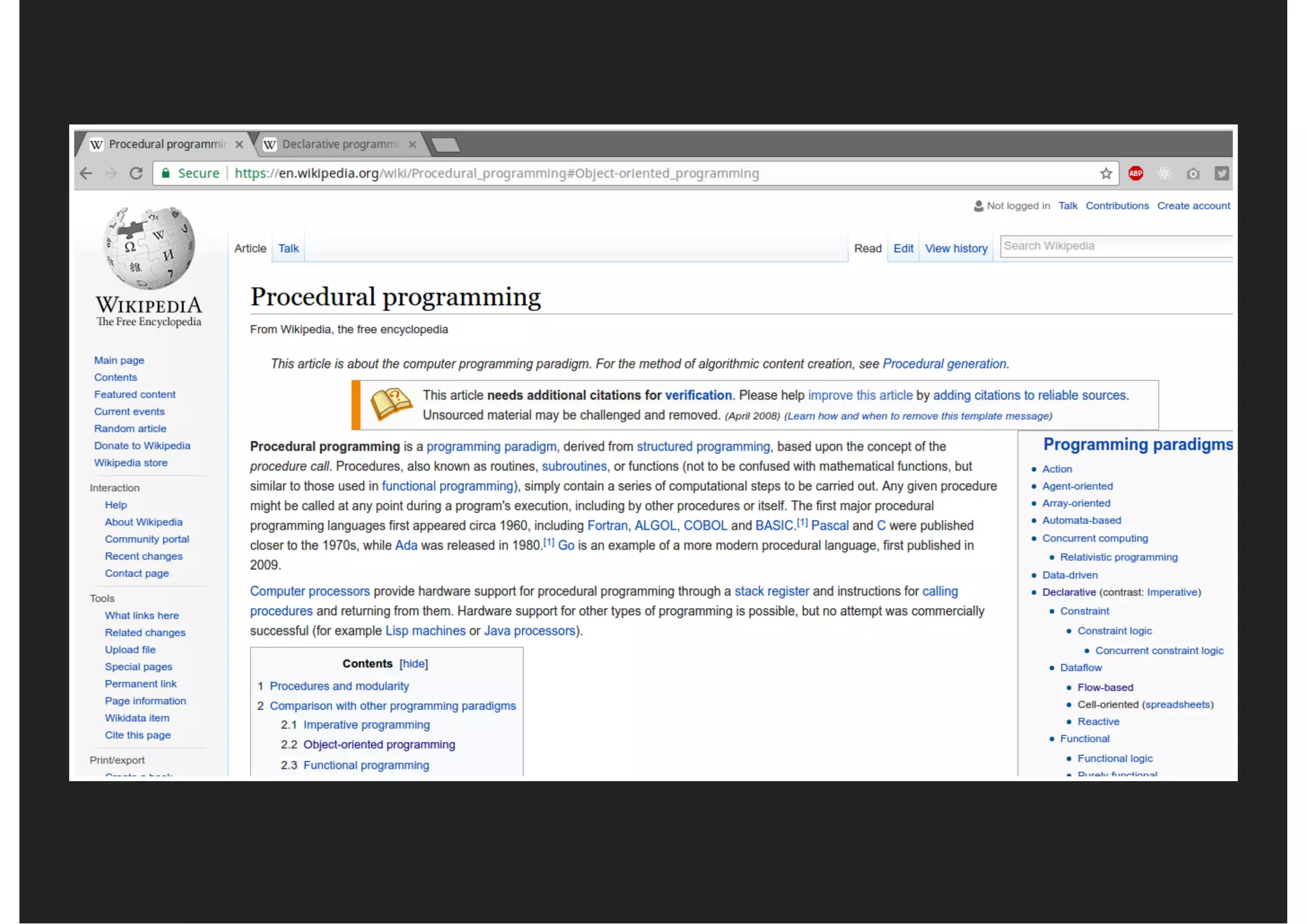Open the Adblock Plus extension icon
The image size is (1307, 924).
(1135, 174)
